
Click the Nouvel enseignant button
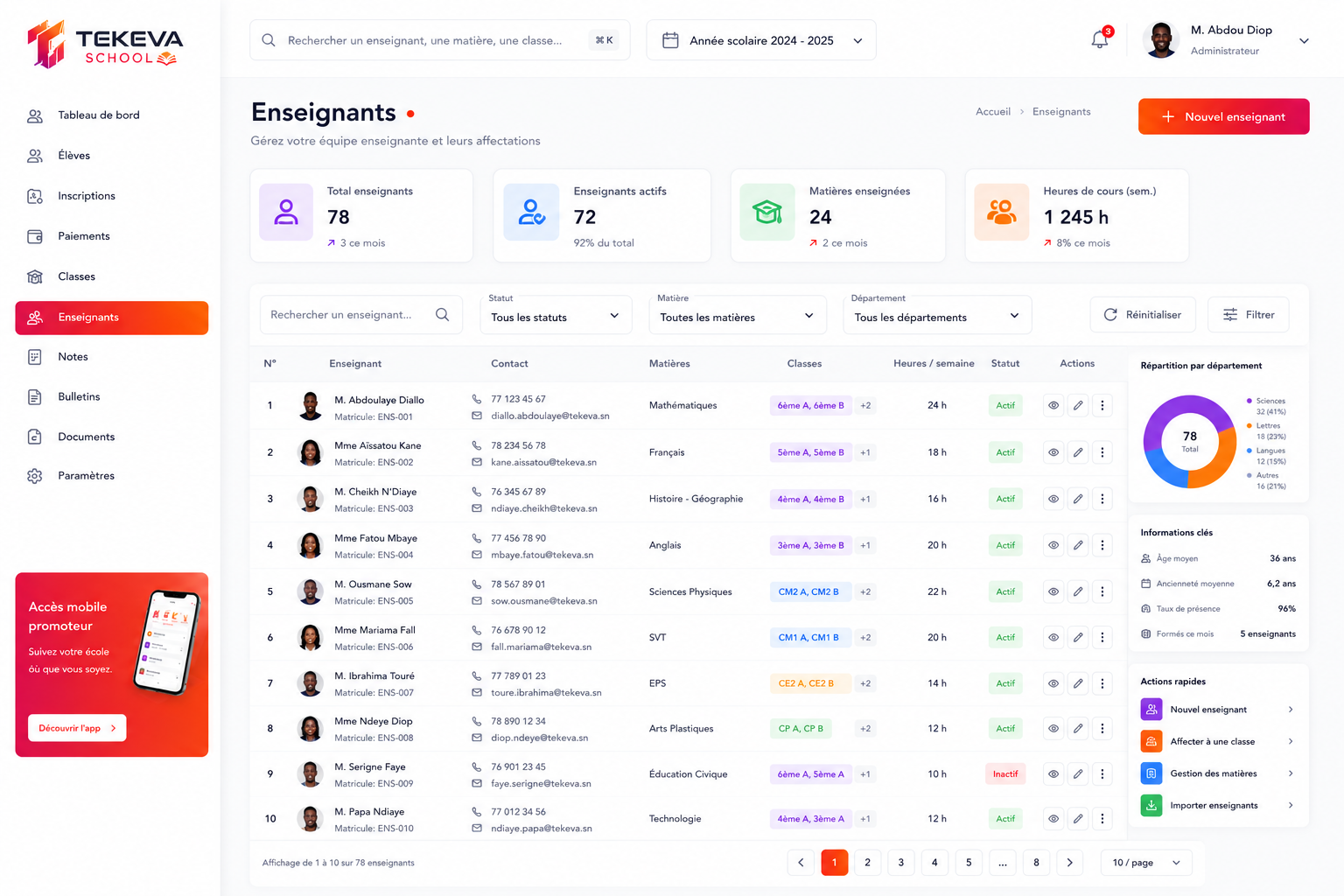tap(1223, 116)
